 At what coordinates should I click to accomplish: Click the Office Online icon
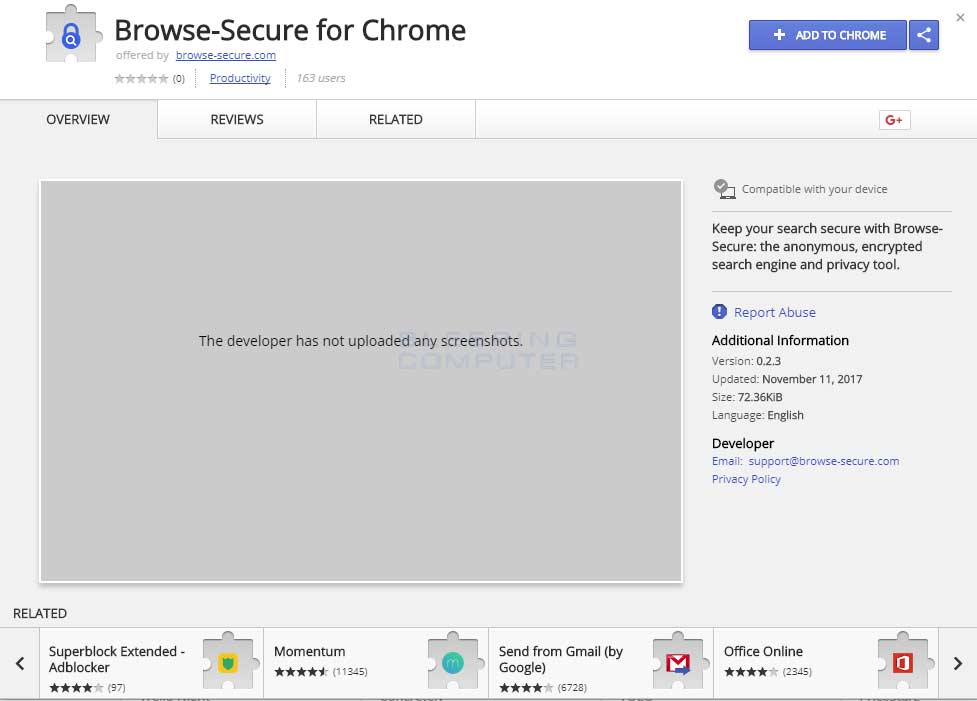(x=903, y=662)
